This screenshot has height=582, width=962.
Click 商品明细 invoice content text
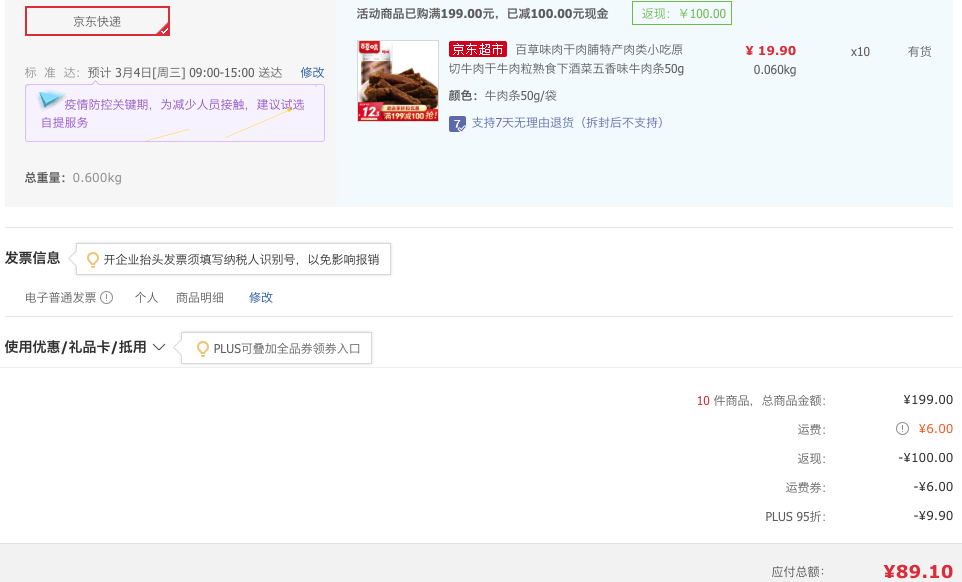(200, 297)
